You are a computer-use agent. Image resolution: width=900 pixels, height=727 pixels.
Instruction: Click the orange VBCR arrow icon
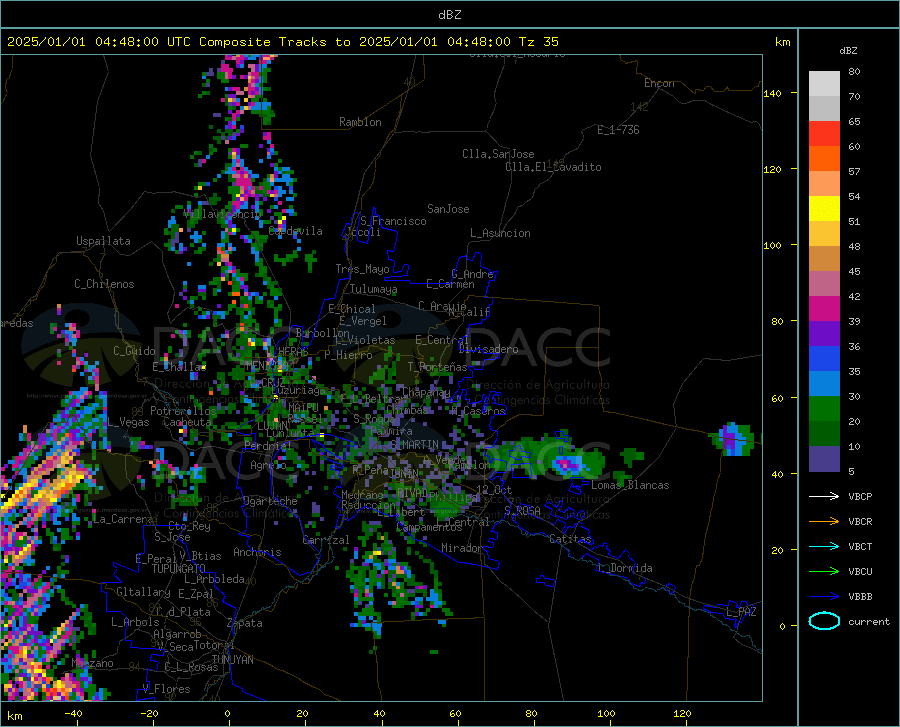[x=824, y=522]
